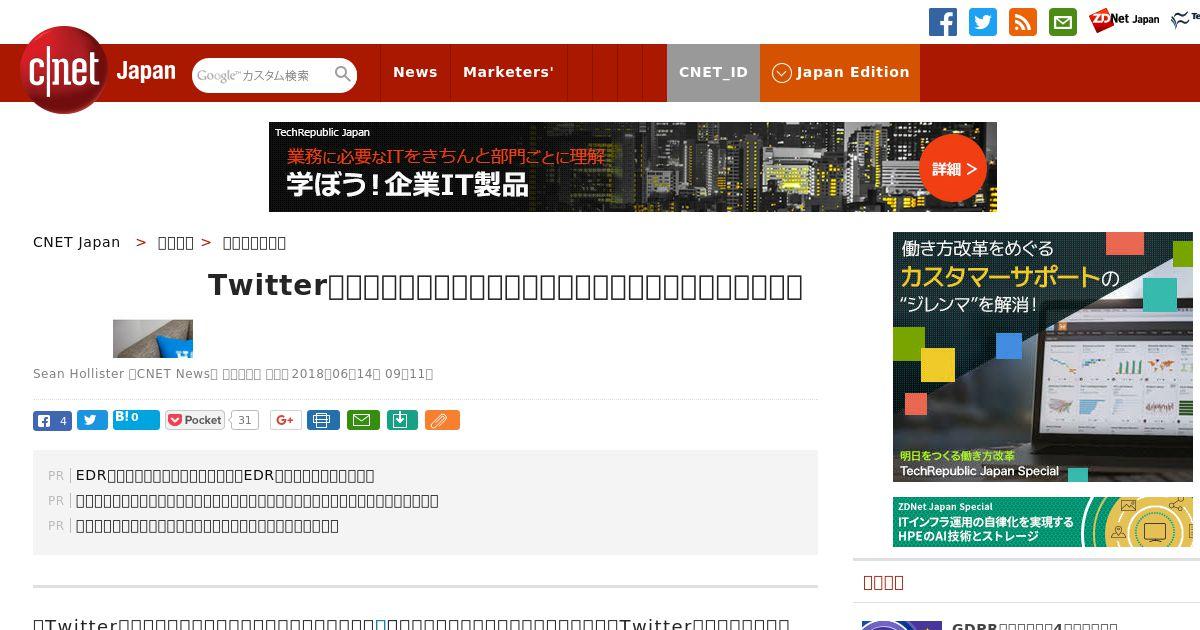Open the second breadcrumb category link
The image size is (1200, 630).
click(176, 242)
